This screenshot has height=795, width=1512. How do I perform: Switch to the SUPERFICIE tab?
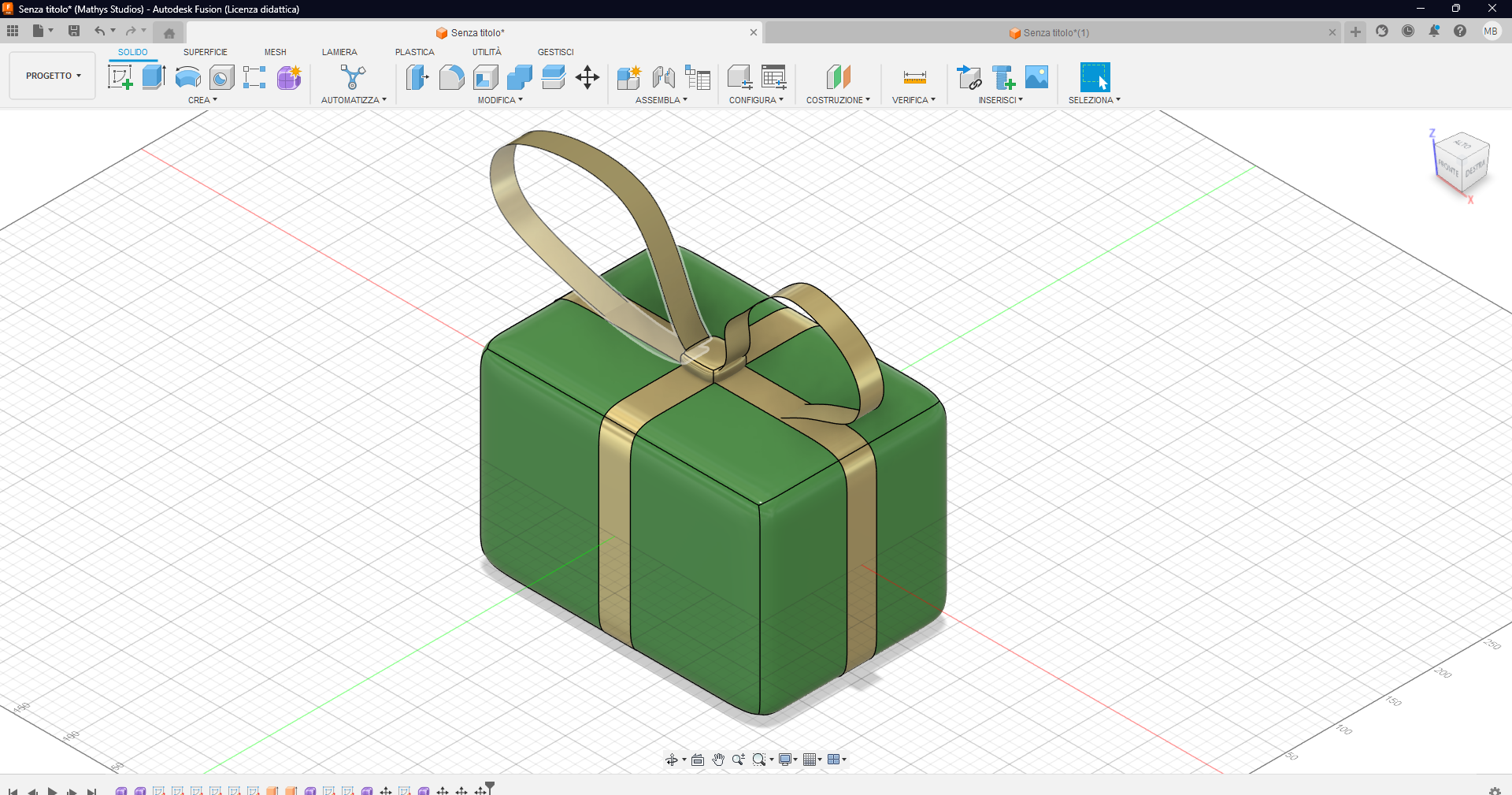coord(205,52)
